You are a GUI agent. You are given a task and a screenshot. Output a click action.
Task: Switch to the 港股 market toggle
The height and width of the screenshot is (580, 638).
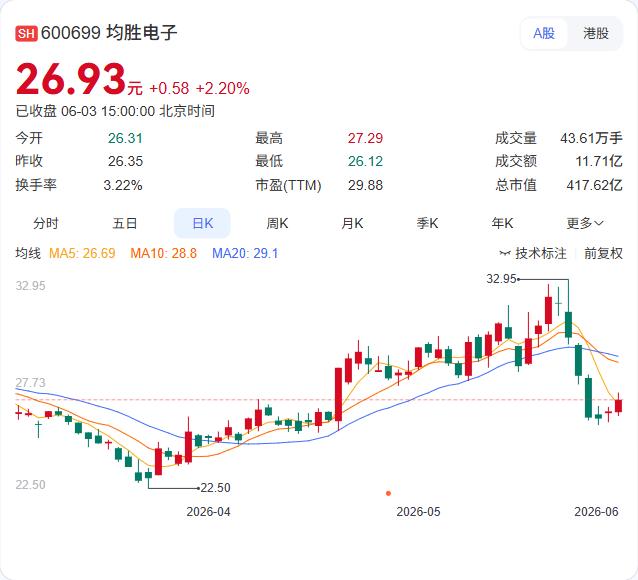[x=596, y=33]
